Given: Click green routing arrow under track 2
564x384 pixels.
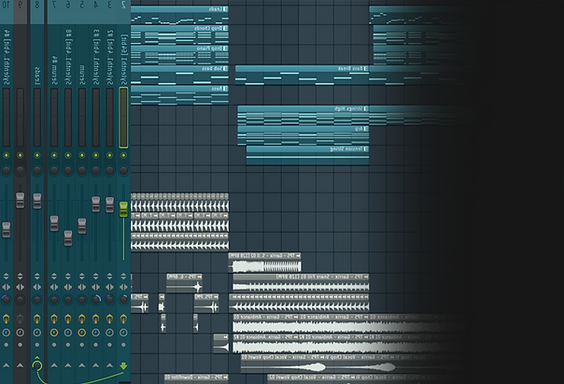Looking at the screenshot, I should (x=123, y=366).
